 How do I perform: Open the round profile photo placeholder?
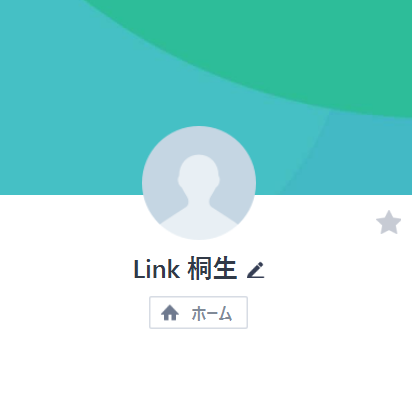[199, 183]
